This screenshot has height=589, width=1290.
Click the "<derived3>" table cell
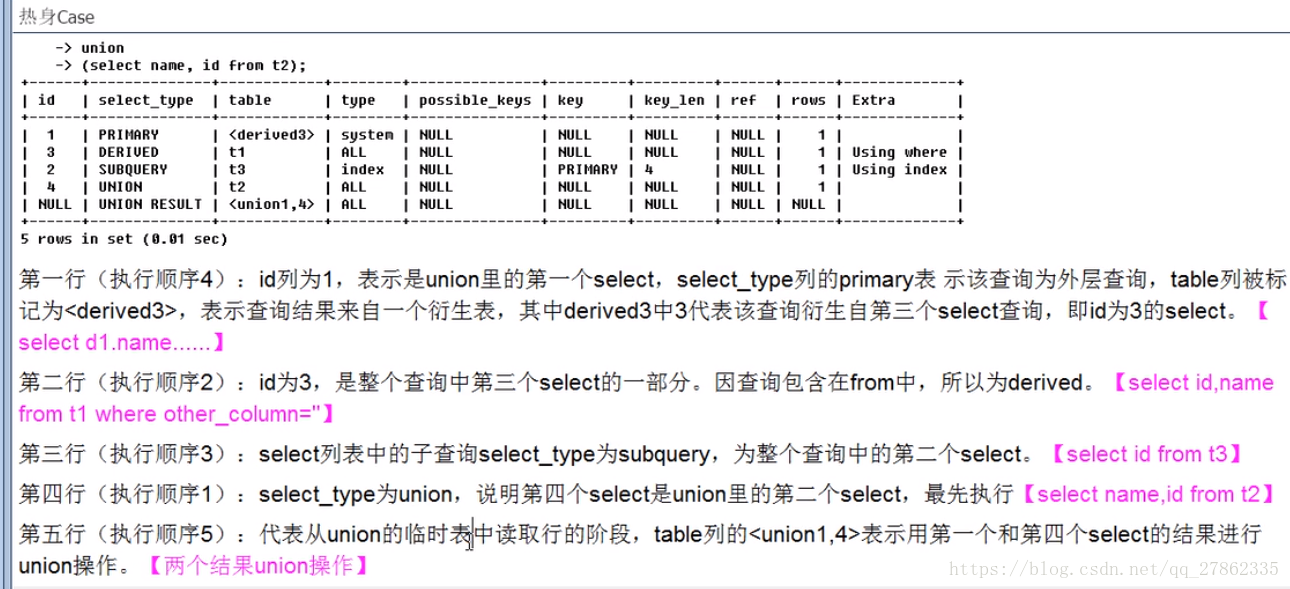(271, 134)
